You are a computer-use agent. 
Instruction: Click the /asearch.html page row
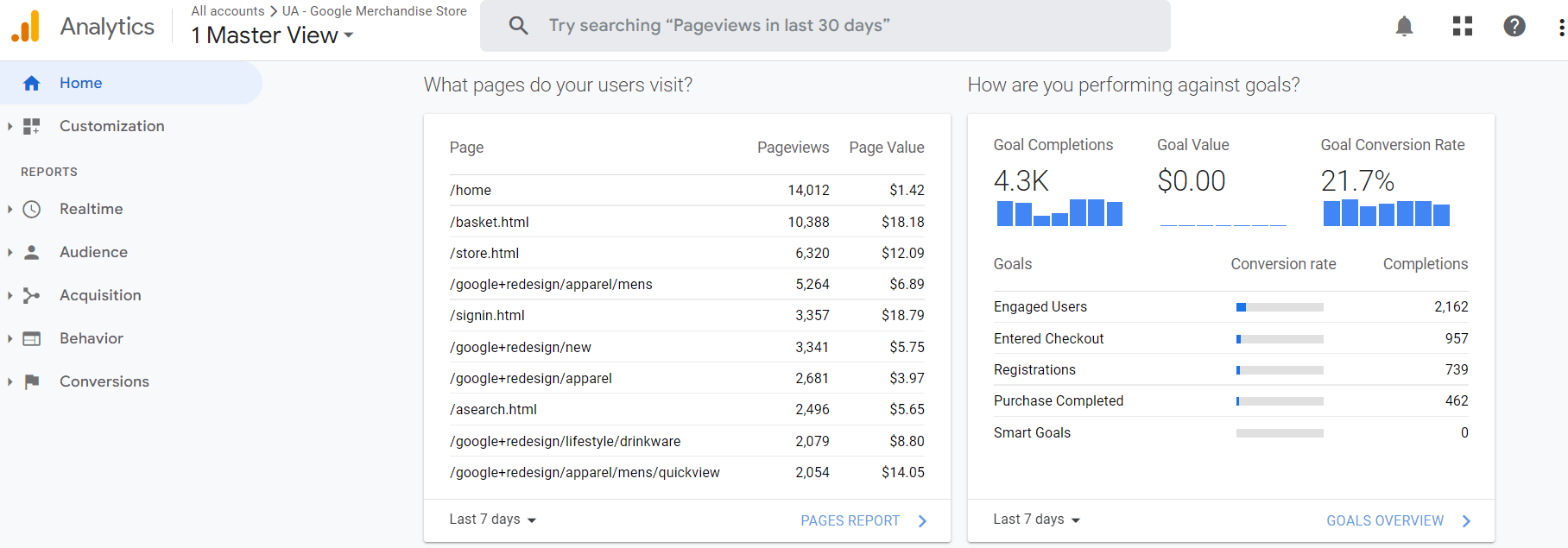pyautogui.click(x=686, y=409)
